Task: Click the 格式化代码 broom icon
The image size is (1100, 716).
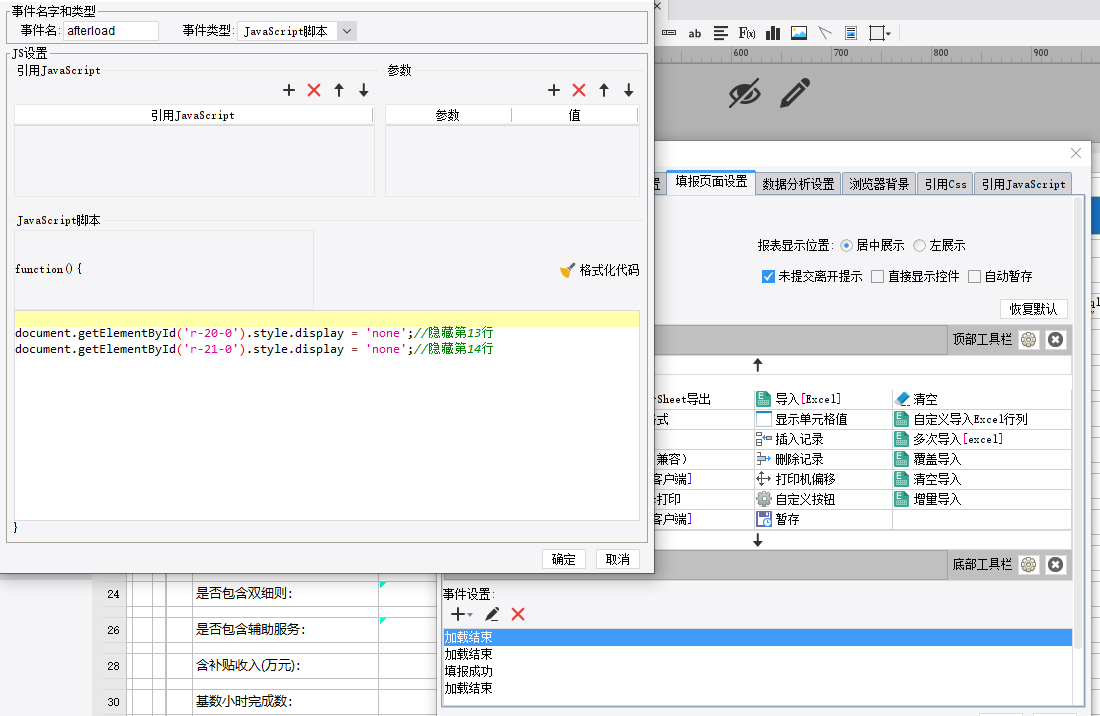Action: pos(567,270)
